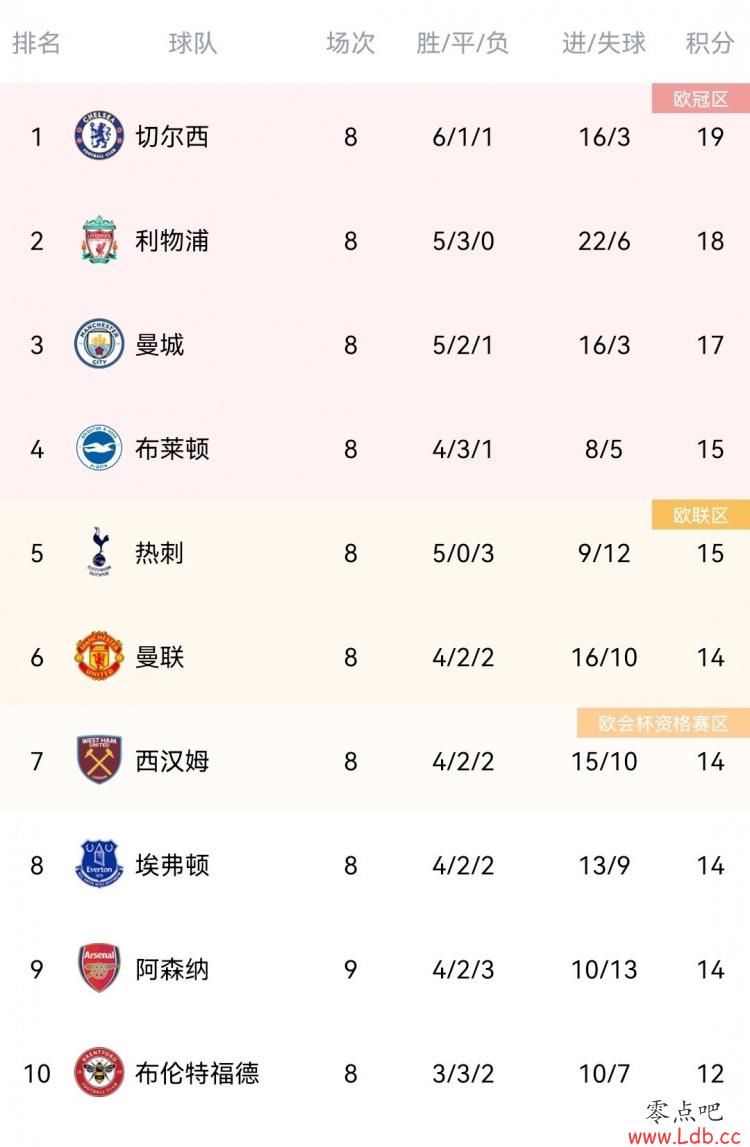Click the Liverpool club crest
750x1147 pixels.
pyautogui.click(x=100, y=240)
